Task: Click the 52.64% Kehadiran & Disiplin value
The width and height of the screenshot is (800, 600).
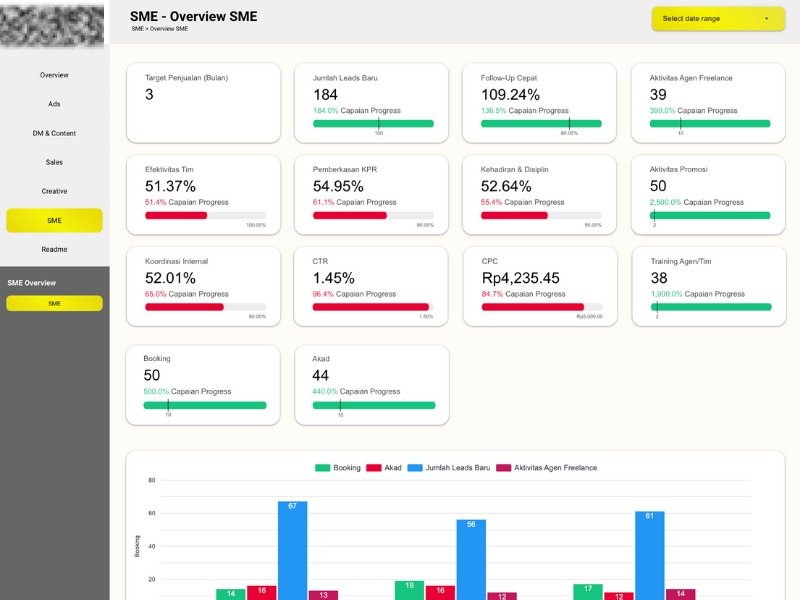Action: [x=506, y=187]
